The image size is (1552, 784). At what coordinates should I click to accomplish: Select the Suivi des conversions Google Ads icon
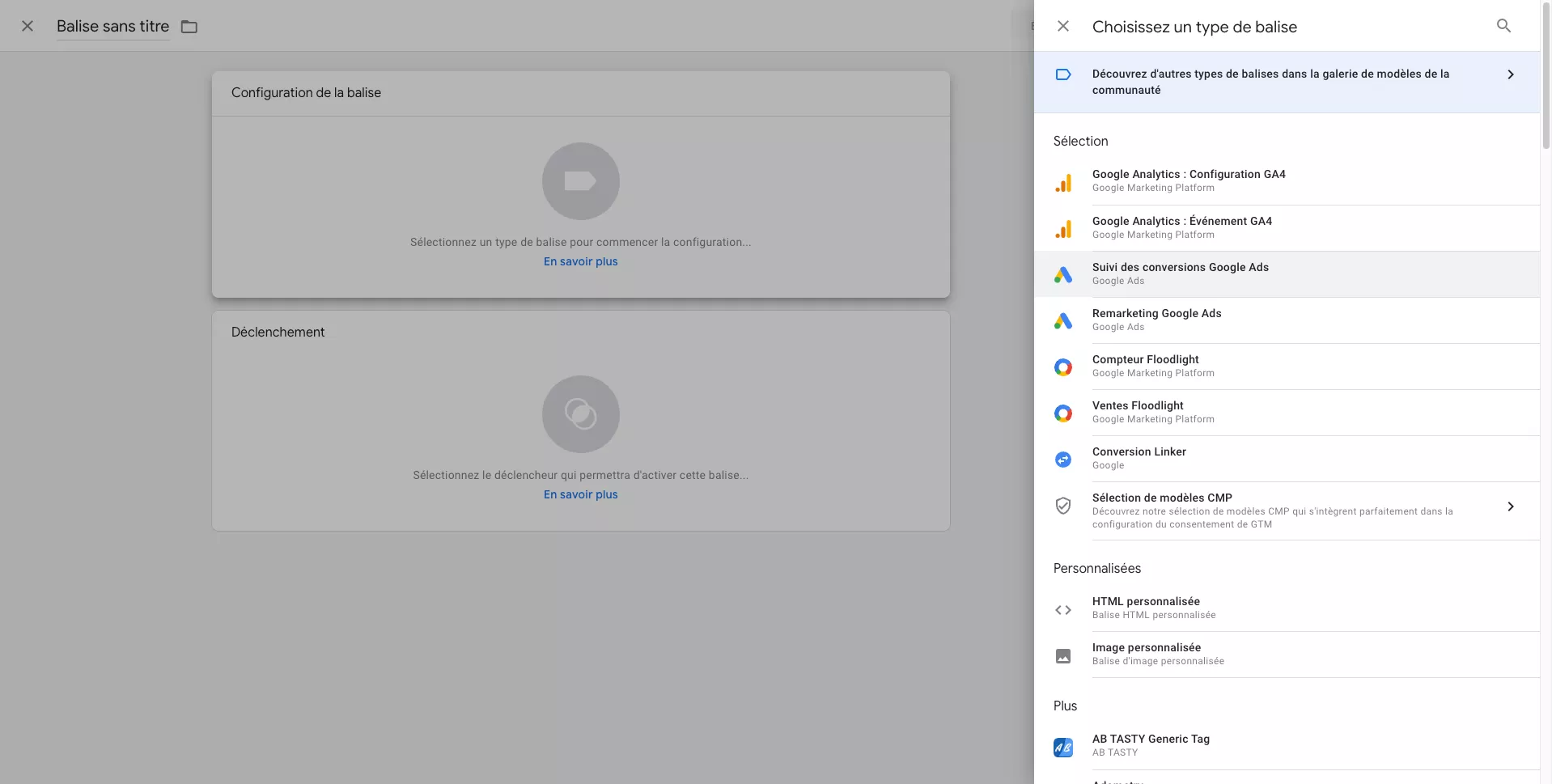tap(1064, 274)
